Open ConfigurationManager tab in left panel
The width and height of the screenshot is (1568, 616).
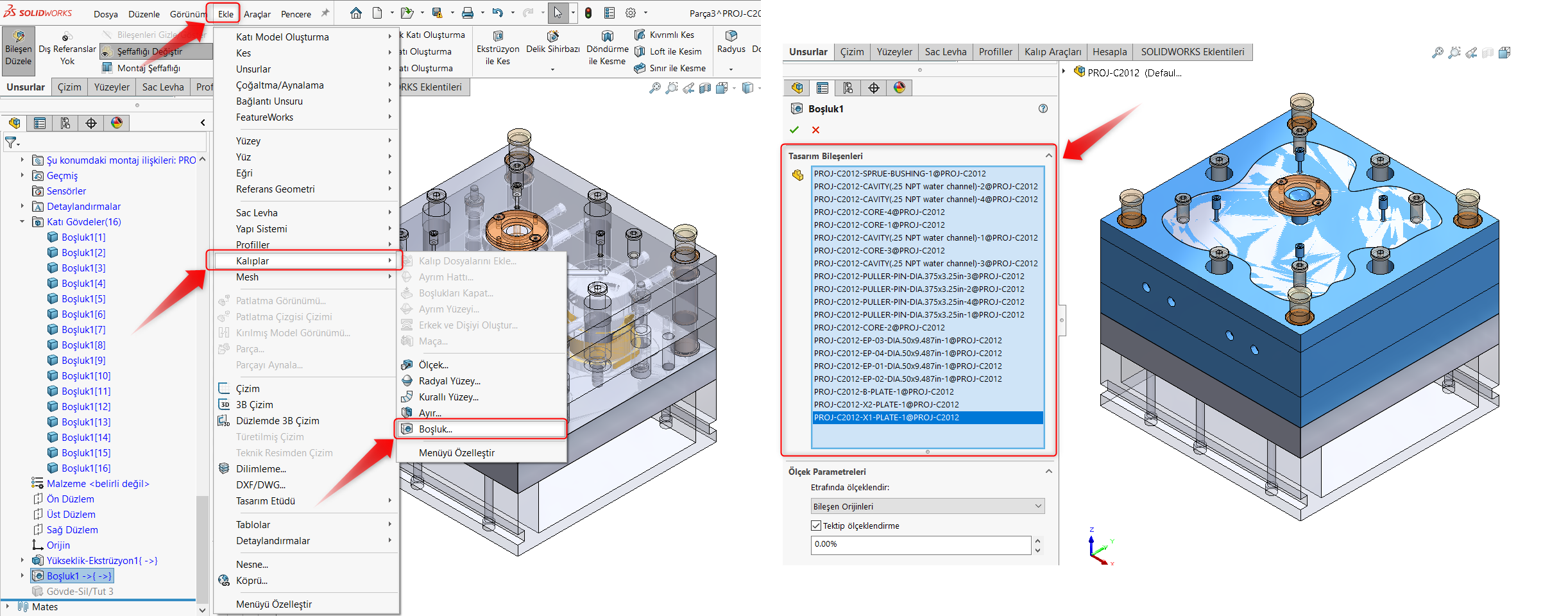(65, 123)
